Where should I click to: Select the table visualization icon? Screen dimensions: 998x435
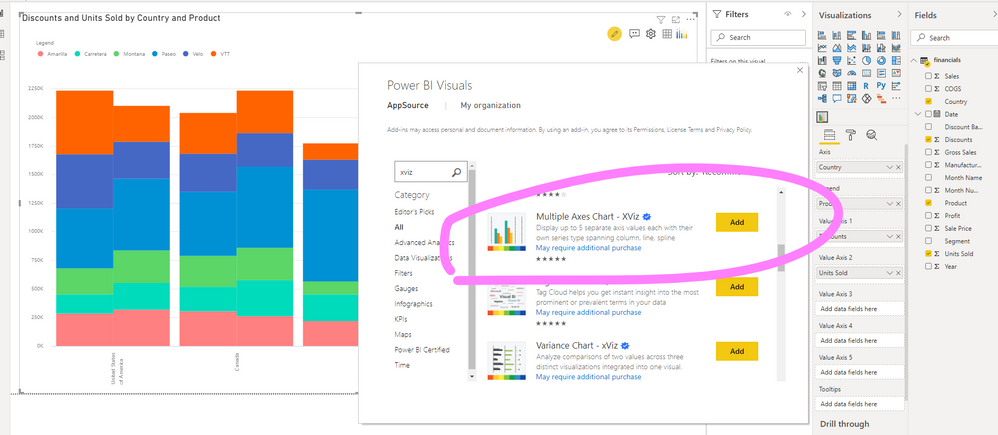click(x=837, y=85)
